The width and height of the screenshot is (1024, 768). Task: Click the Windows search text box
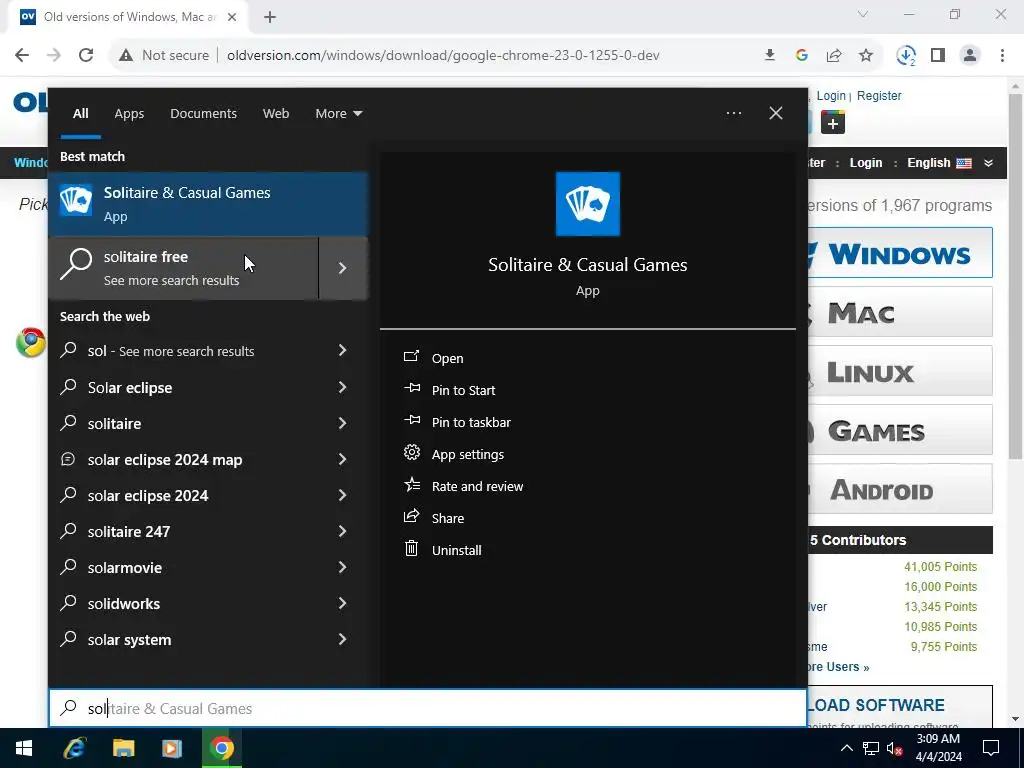(x=428, y=708)
